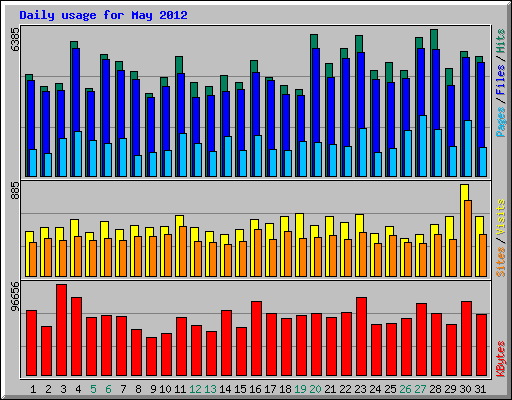Screen dimensions: 512x400
Task: Select the shortest red KBytes bar on day 9
Action: (152, 357)
